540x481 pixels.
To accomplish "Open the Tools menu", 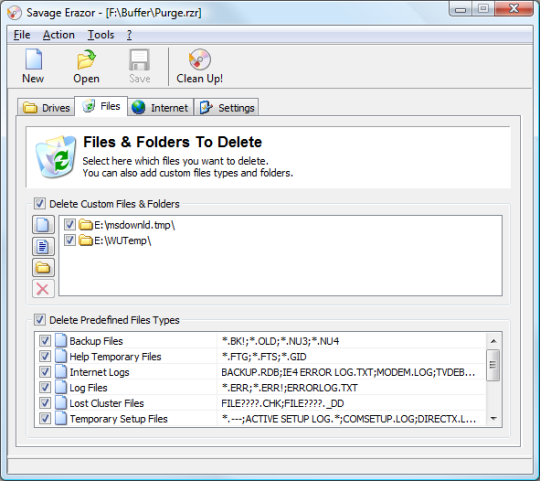I will (101, 35).
